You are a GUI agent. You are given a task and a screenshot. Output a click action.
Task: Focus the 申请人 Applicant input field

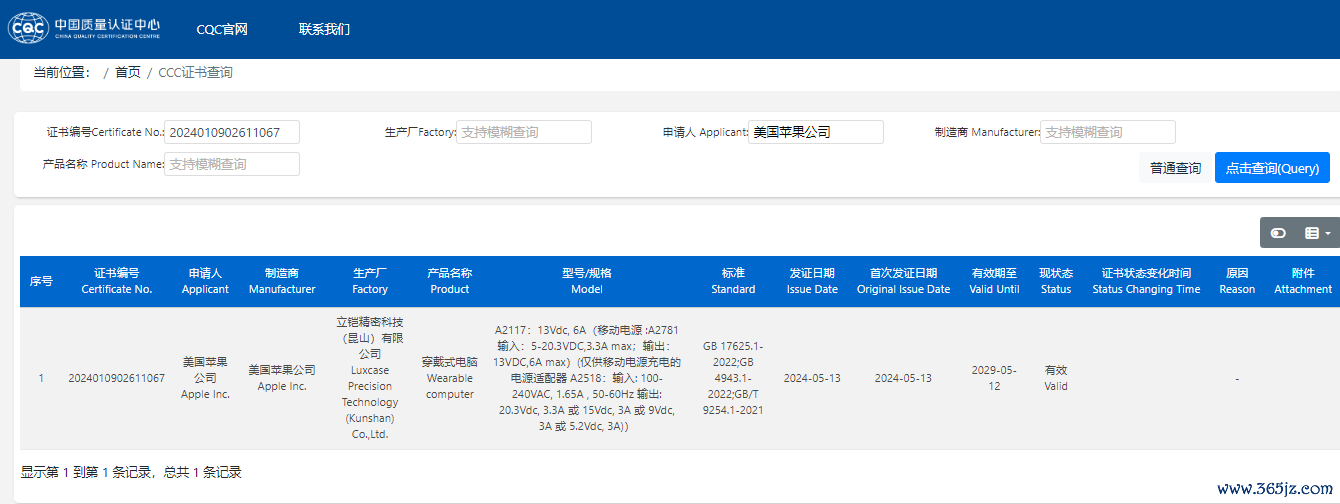coord(816,132)
